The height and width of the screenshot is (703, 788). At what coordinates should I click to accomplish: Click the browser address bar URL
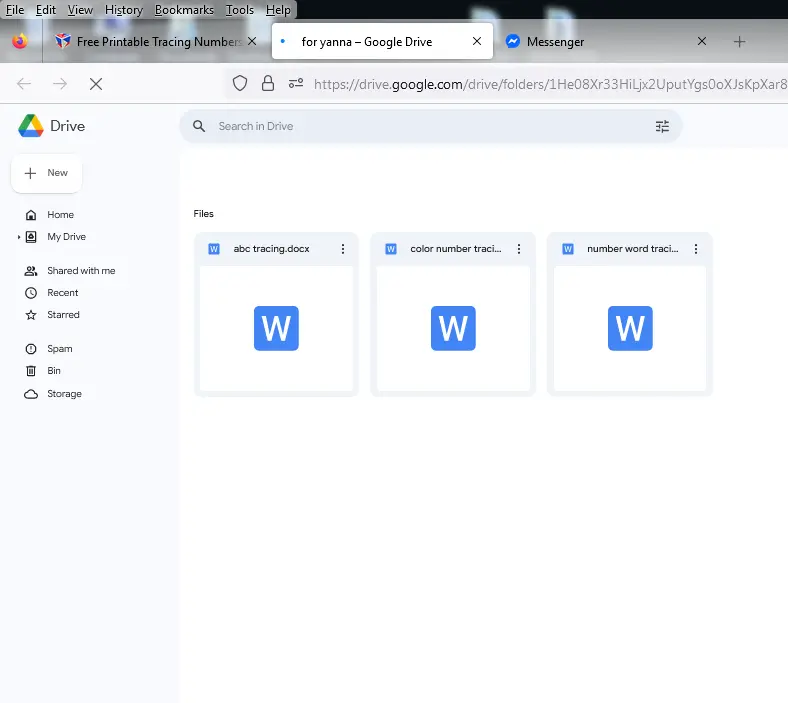click(x=550, y=84)
